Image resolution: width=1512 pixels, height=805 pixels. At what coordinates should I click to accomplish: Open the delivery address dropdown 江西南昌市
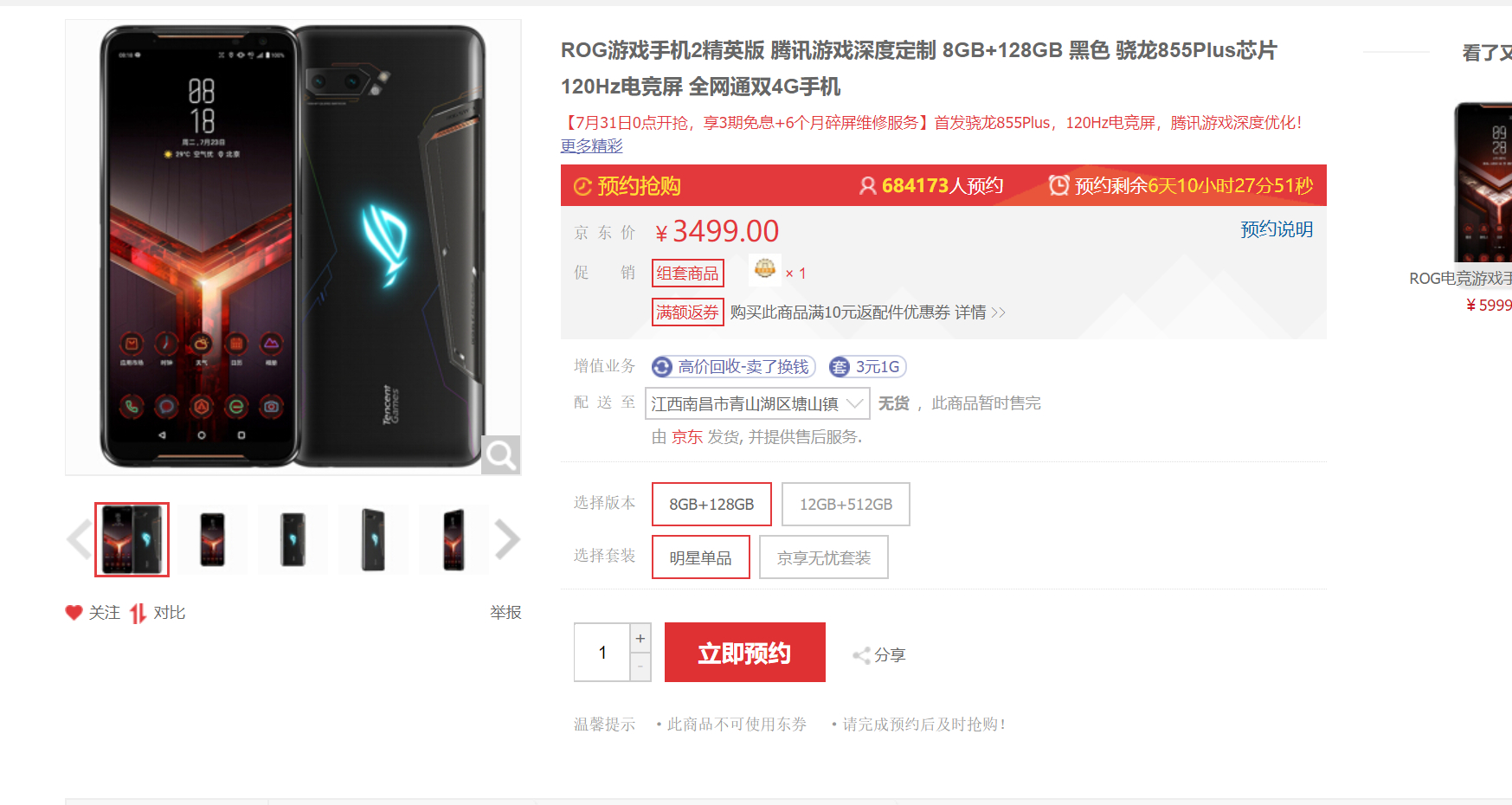click(757, 403)
